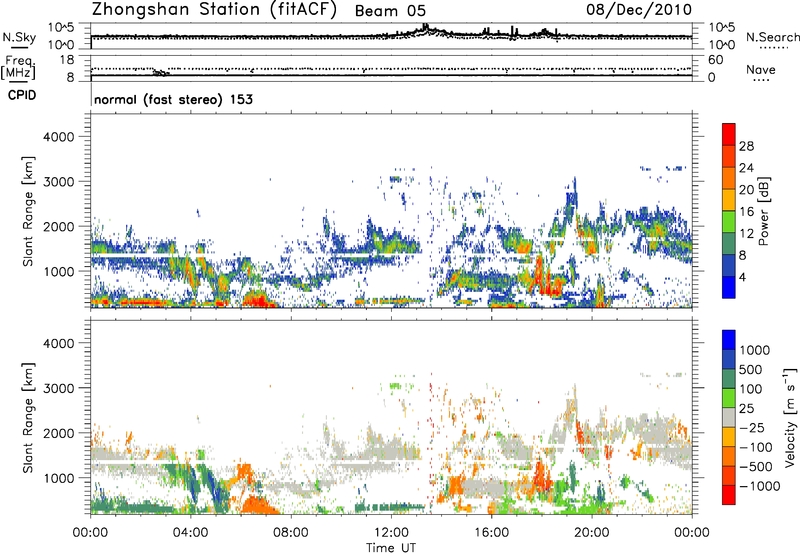Click the 'Nave' legend label
This screenshot has height=554, width=800.
(761, 70)
